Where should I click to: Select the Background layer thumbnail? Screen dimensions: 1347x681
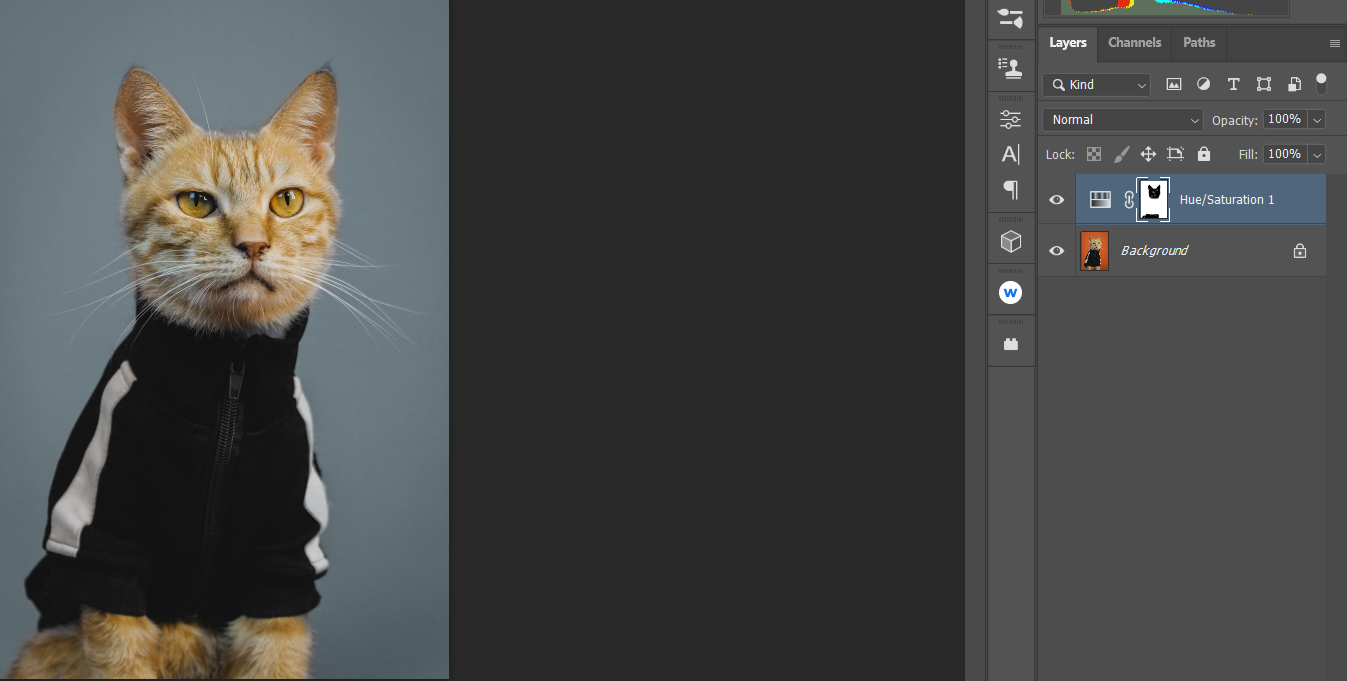click(1094, 251)
